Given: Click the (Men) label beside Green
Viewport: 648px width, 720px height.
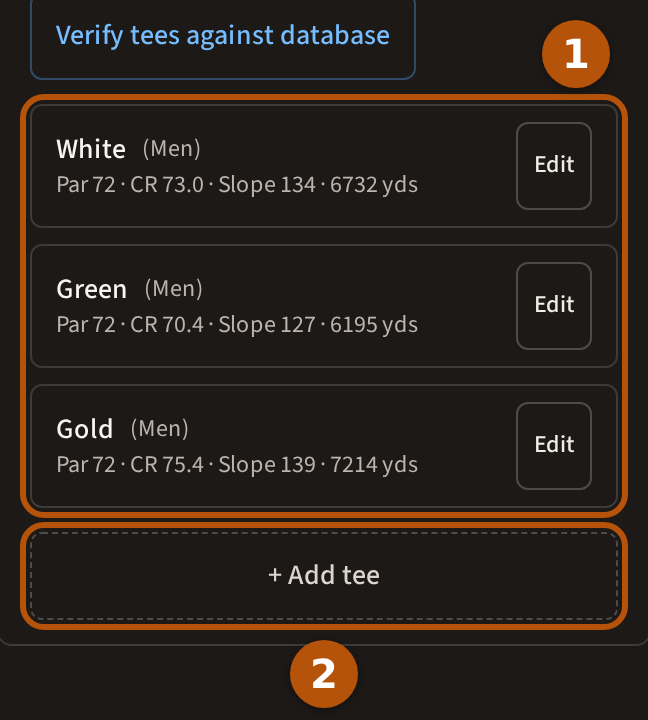Looking at the screenshot, I should [x=174, y=289].
